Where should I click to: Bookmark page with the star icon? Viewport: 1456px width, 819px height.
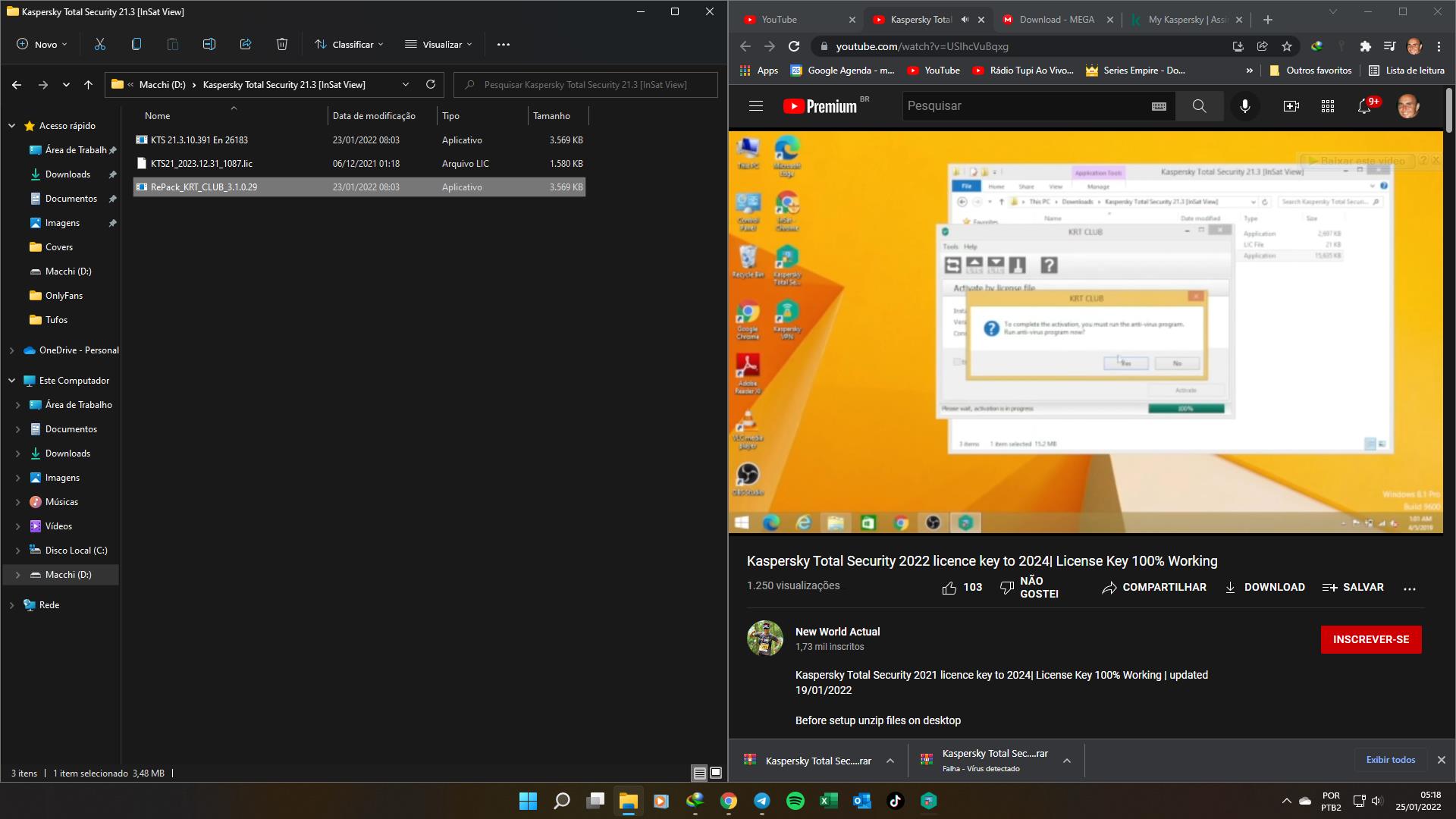coord(1287,46)
